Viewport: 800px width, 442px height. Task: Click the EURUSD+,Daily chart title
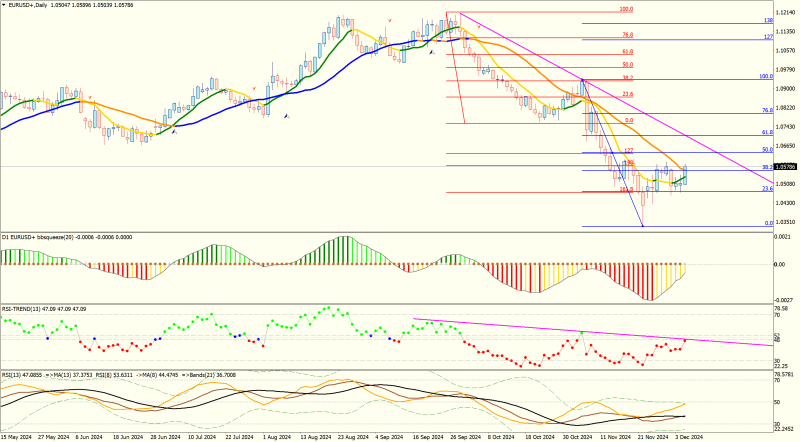tap(28, 5)
